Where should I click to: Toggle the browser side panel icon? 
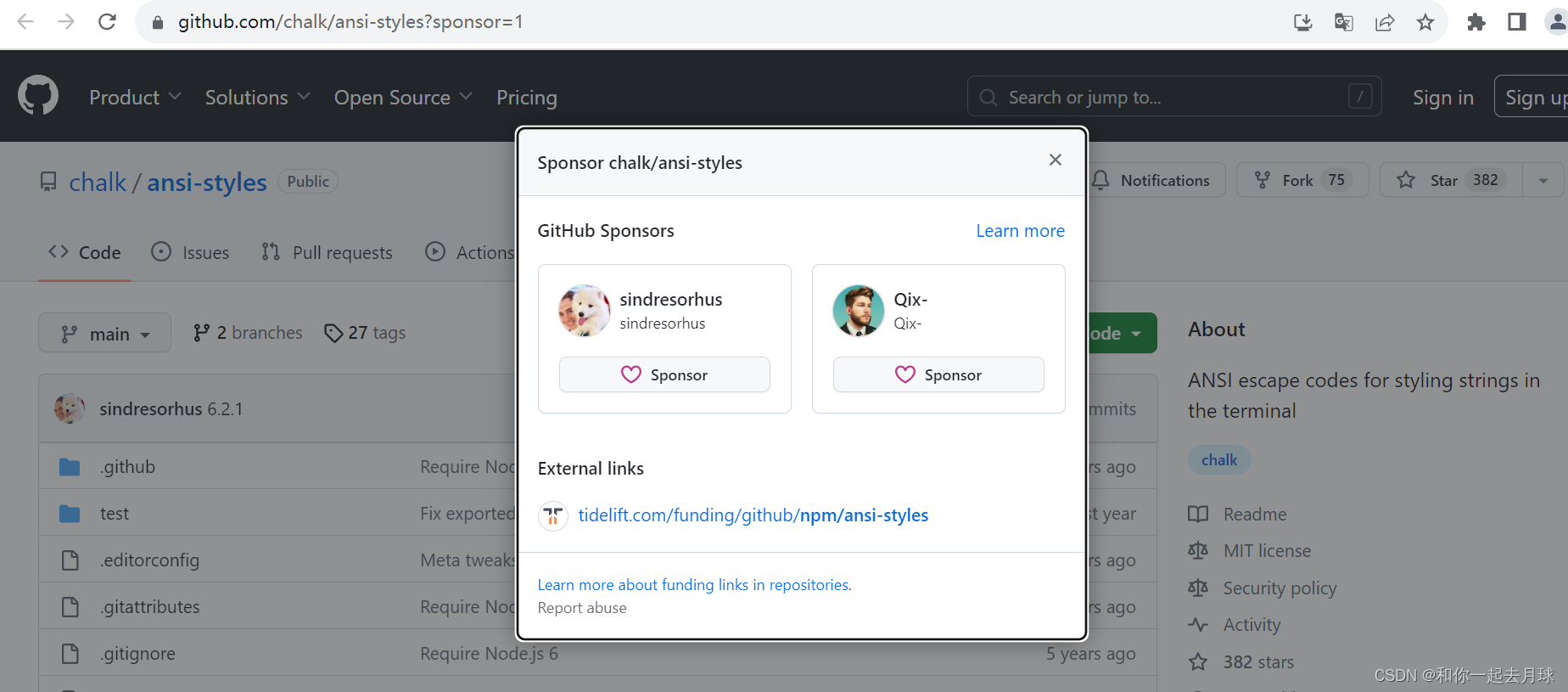click(1516, 23)
